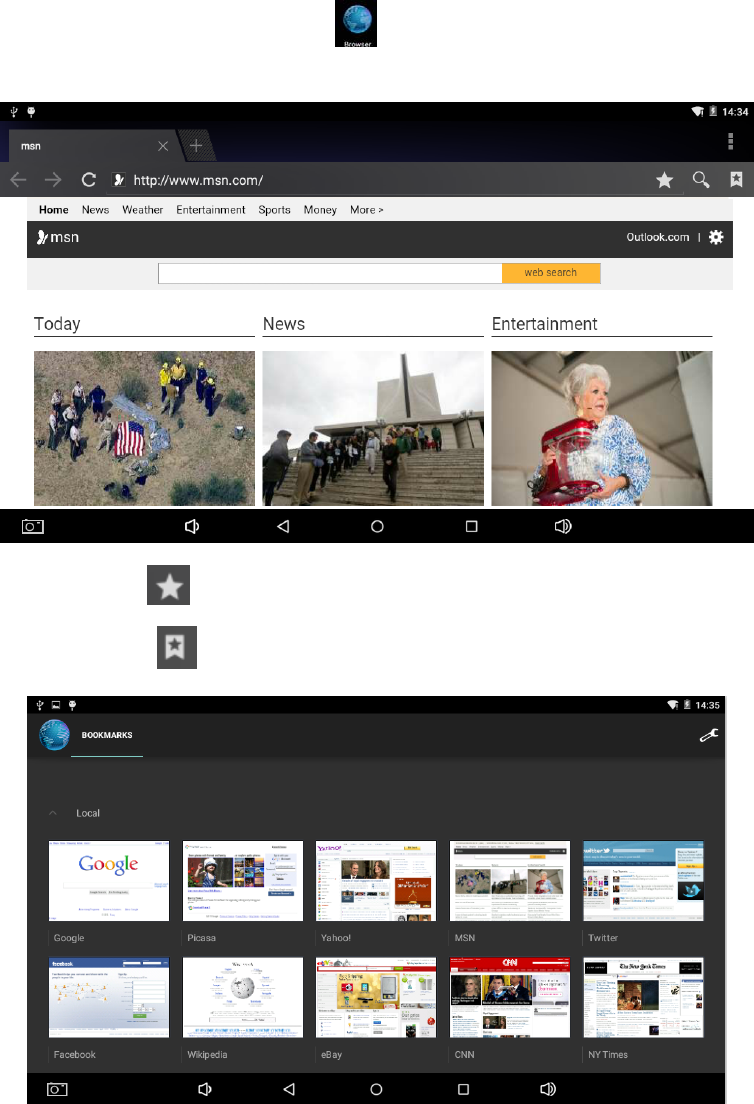Open the News photo of church steps
754x1104 pixels.
[x=373, y=428]
